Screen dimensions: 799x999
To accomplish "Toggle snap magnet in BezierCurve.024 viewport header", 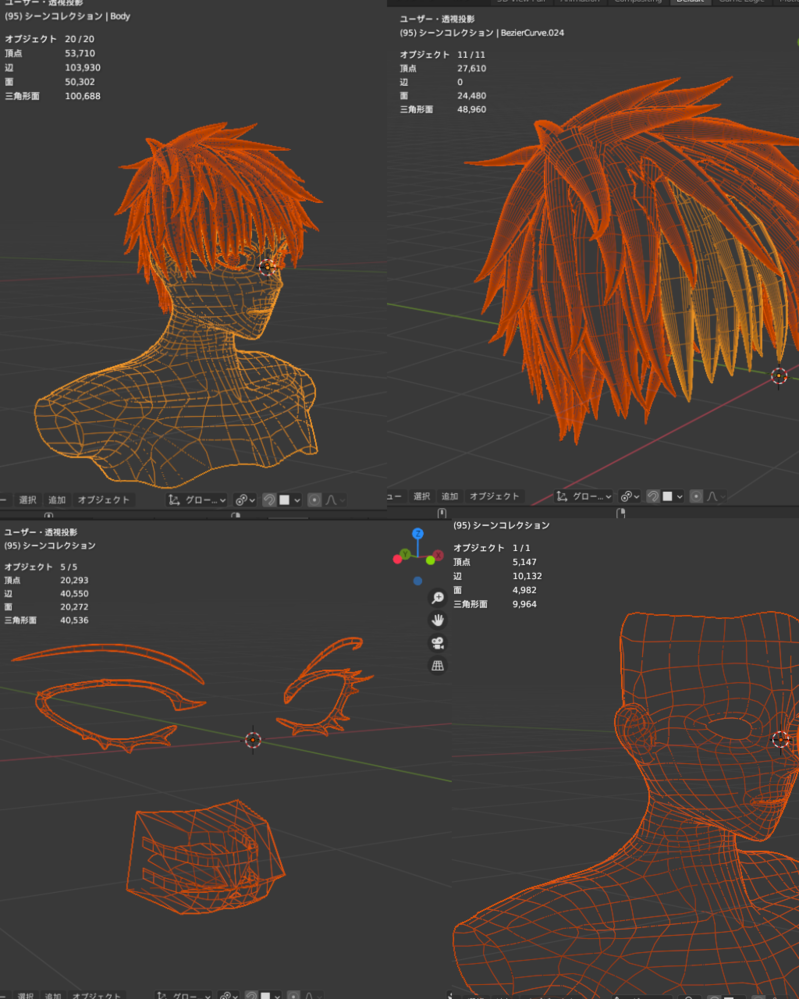I will pyautogui.click(x=653, y=496).
